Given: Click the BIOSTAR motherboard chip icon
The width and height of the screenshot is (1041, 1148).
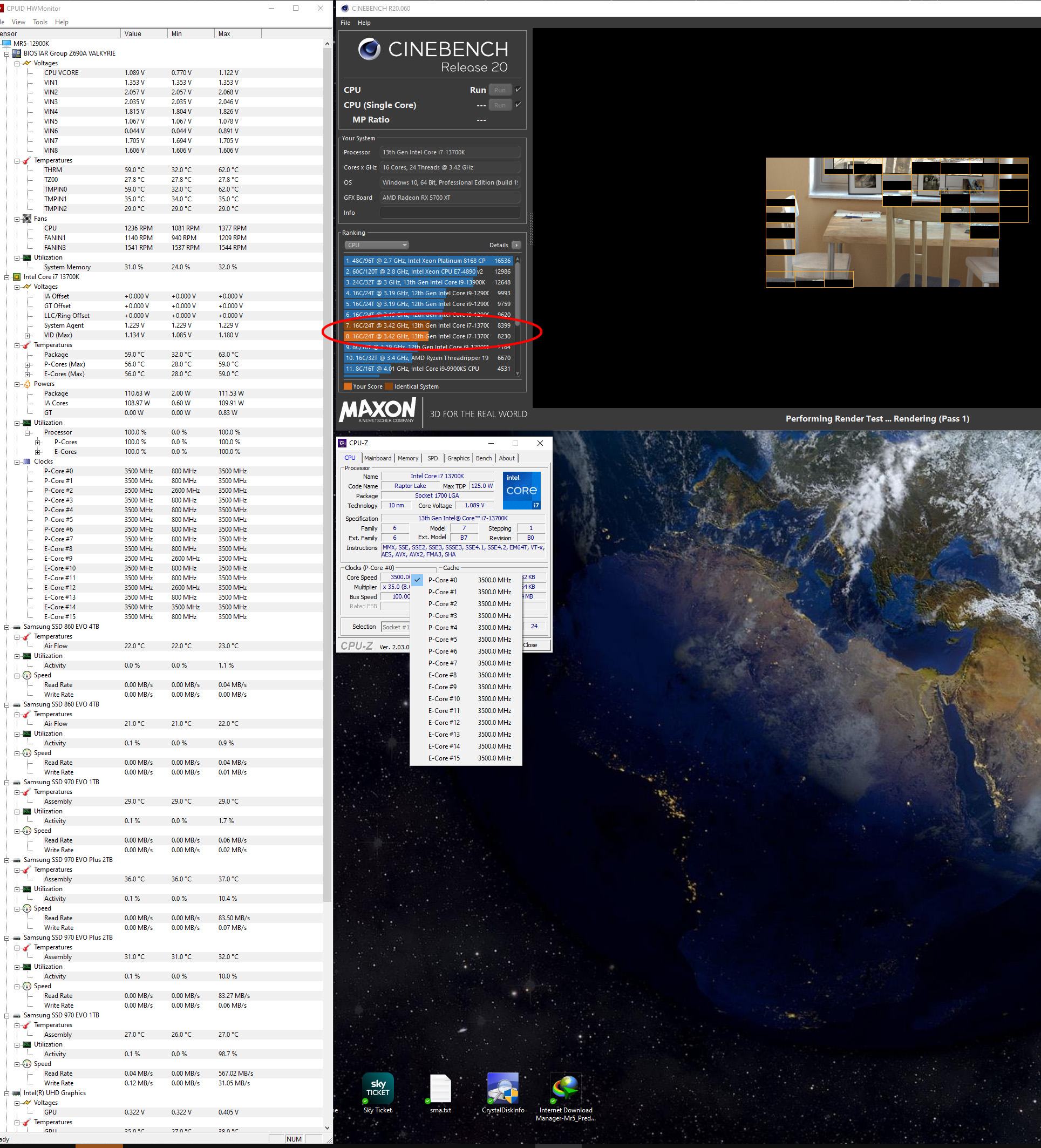Looking at the screenshot, I should tap(17, 53).
